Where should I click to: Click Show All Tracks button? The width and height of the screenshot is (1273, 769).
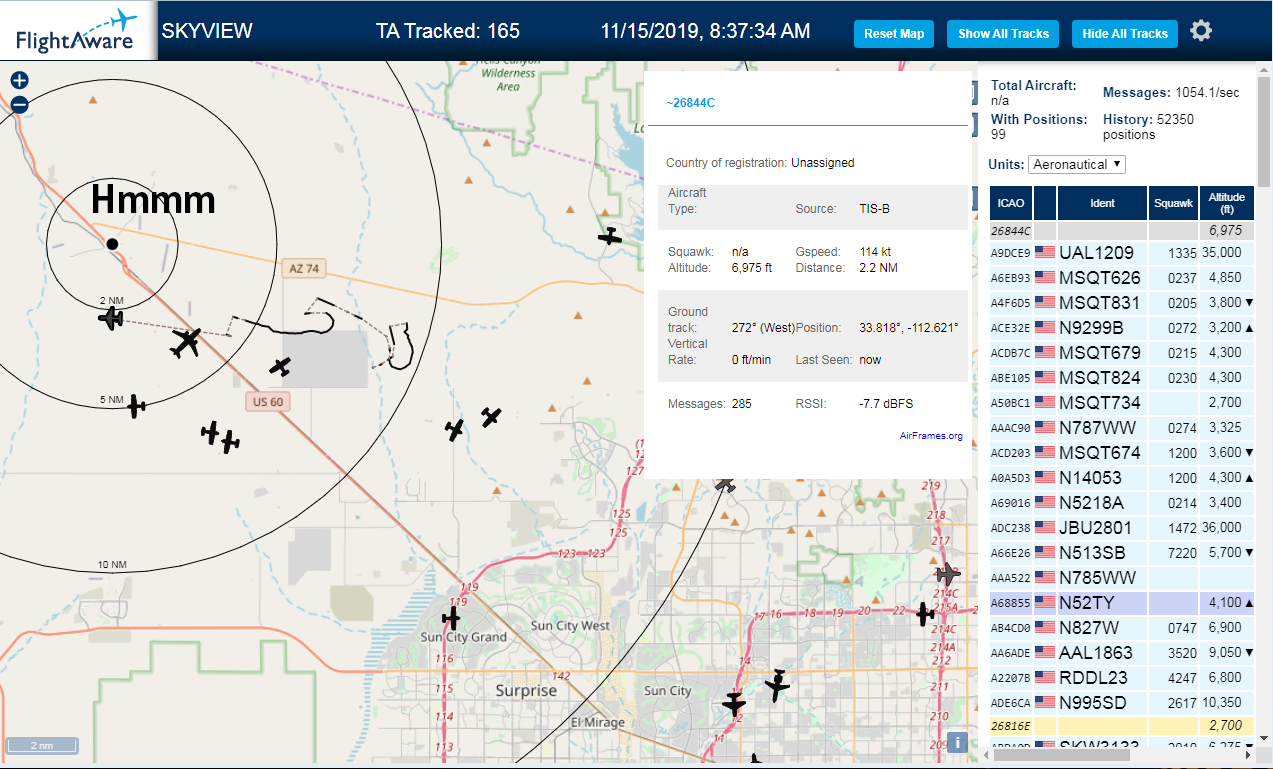click(1003, 34)
